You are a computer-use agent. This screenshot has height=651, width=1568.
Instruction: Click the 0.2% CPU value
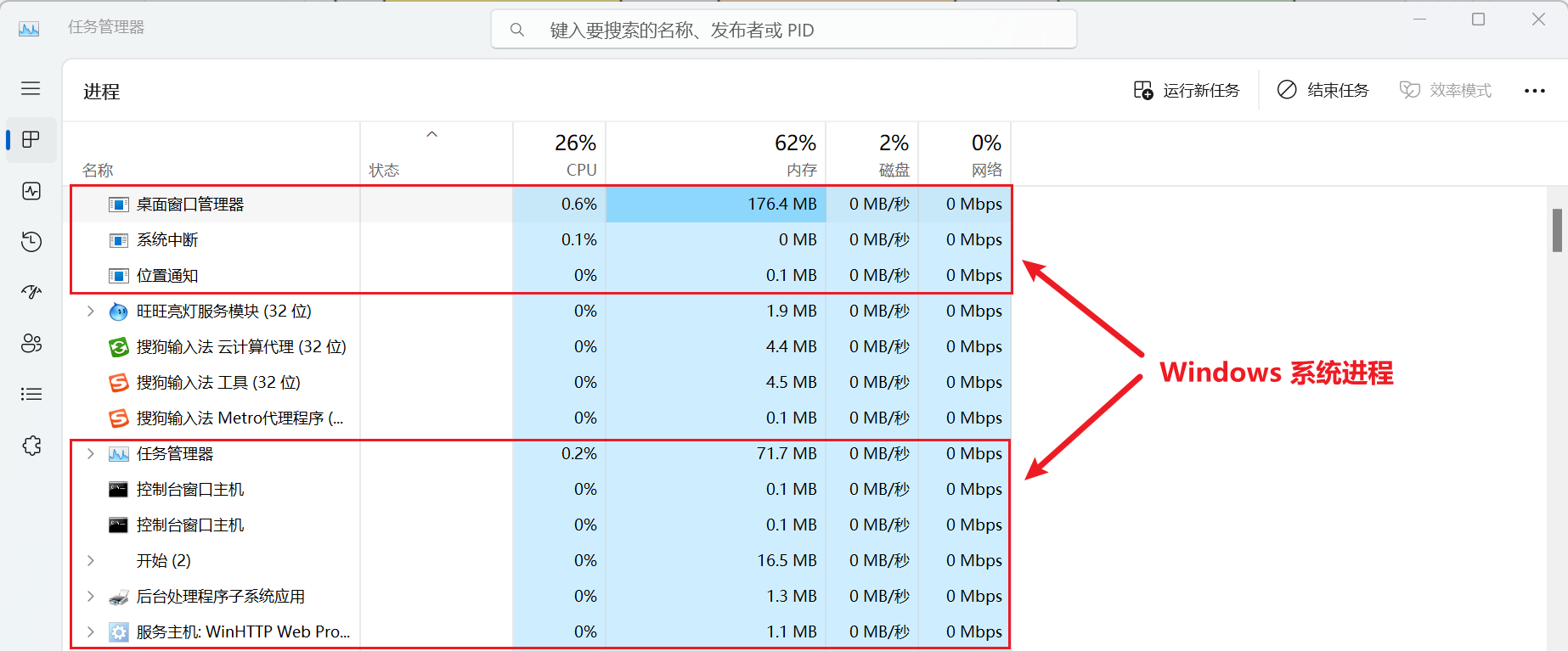[x=579, y=454]
